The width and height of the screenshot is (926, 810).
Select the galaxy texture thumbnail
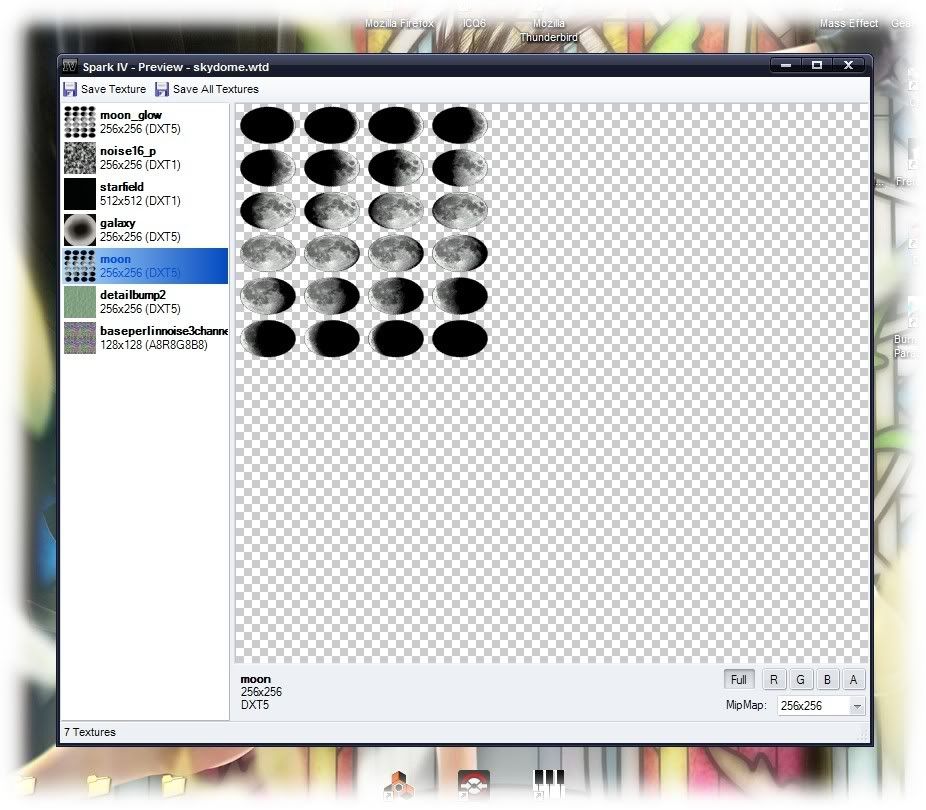click(x=80, y=230)
